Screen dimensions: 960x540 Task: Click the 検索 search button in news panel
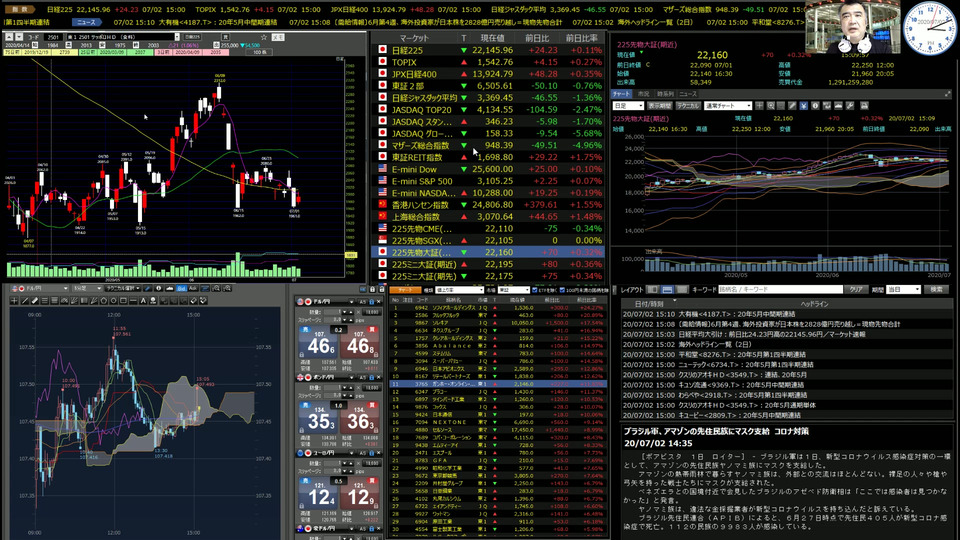tap(936, 289)
